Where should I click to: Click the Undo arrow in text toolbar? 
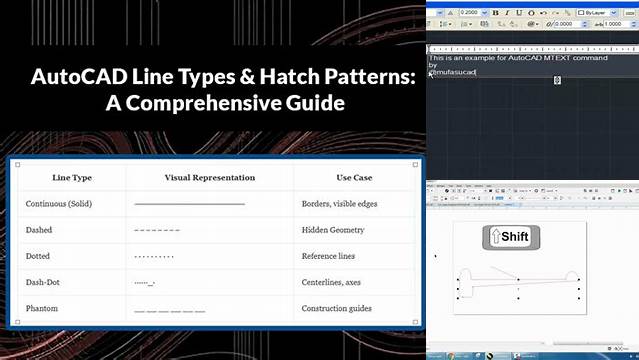(x=543, y=13)
